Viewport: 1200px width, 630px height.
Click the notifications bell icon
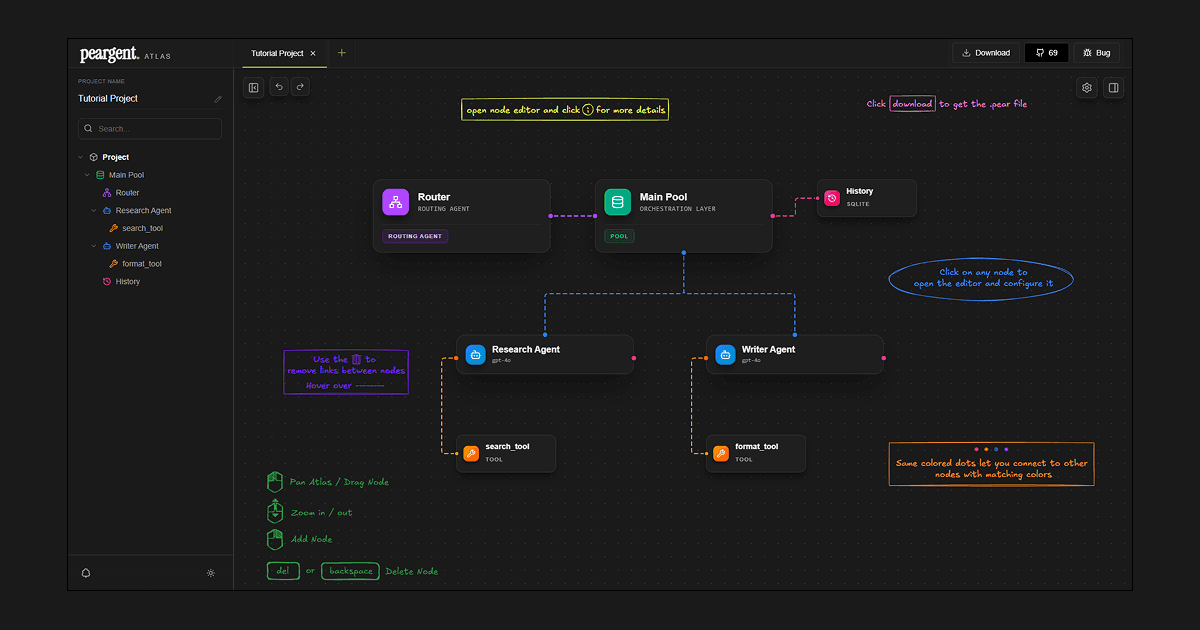[86, 573]
